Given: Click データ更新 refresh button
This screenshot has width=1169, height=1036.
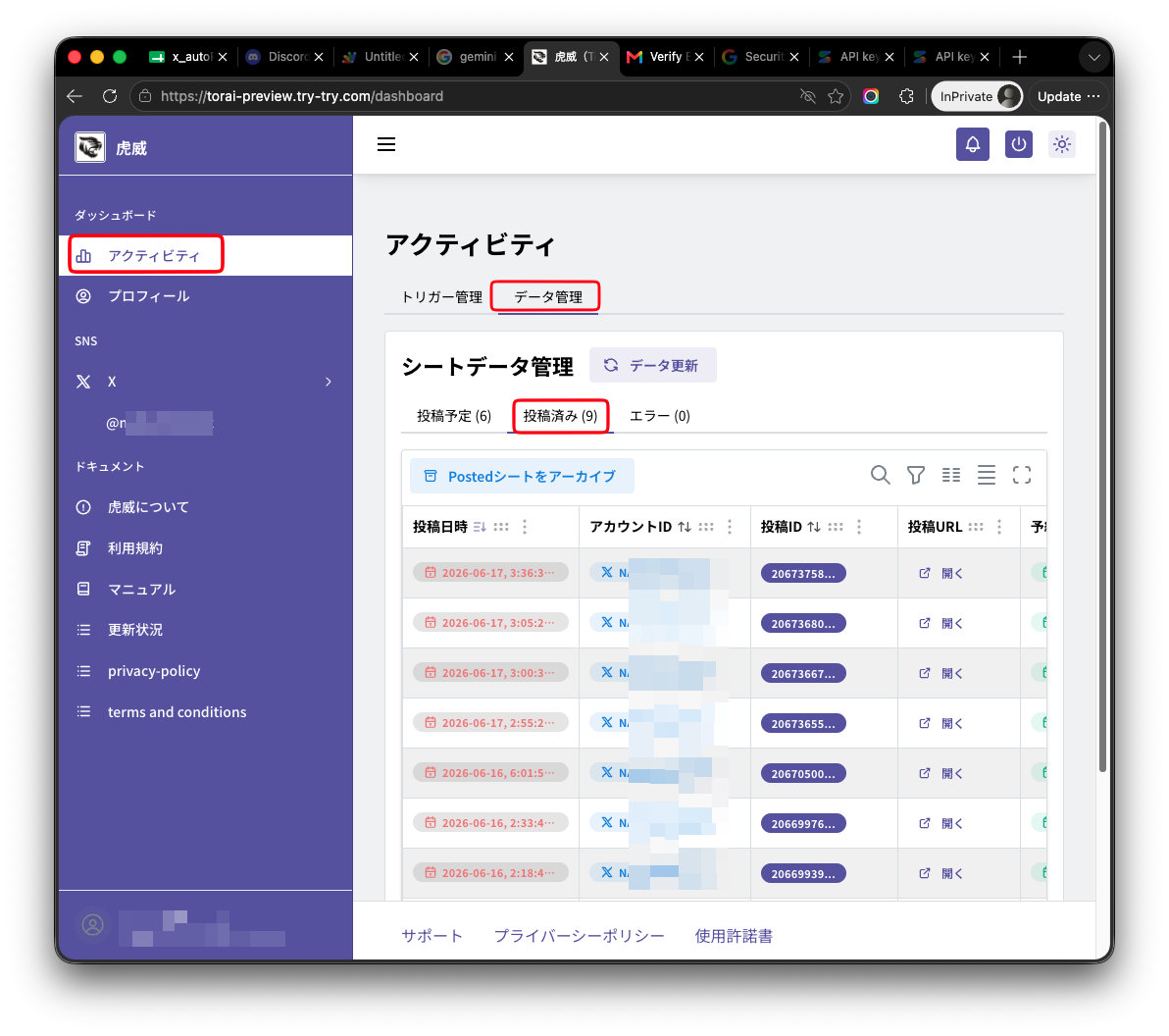Looking at the screenshot, I should pos(652,366).
